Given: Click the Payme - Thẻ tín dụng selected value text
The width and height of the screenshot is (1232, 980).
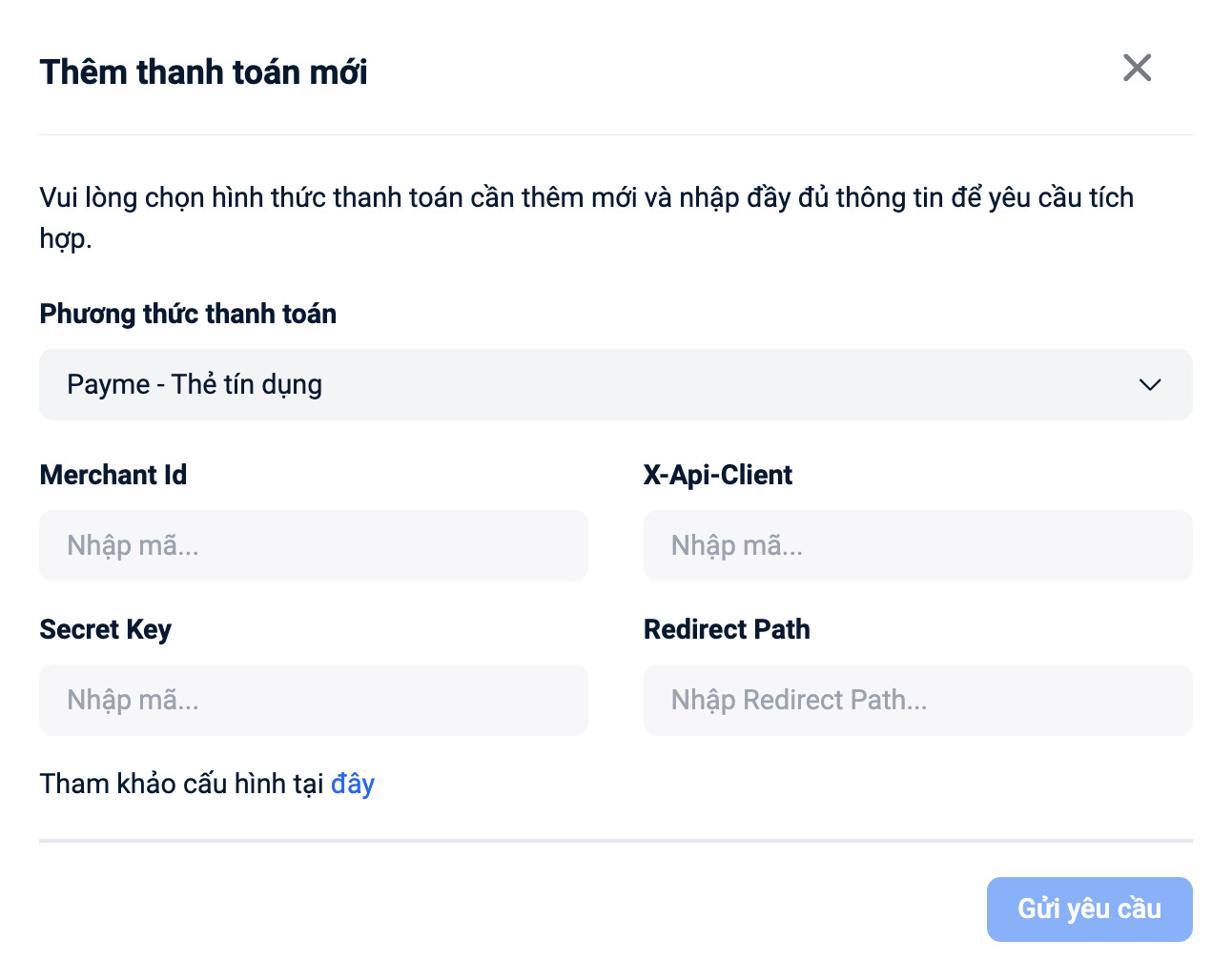Looking at the screenshot, I should 195,385.
